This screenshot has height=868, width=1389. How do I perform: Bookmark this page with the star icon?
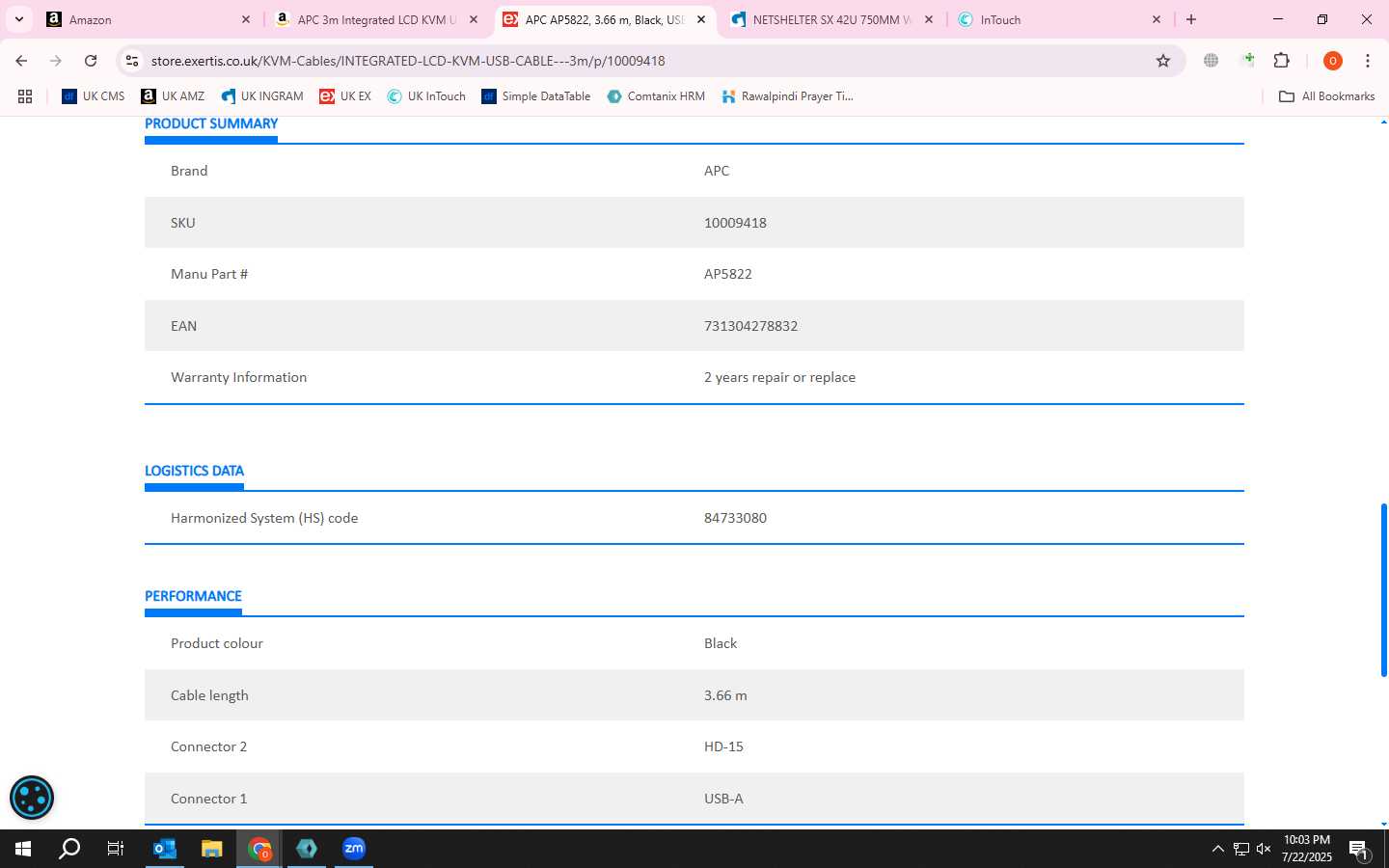(x=1163, y=61)
